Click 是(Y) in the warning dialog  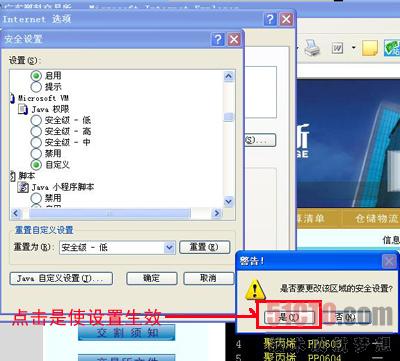pos(289,317)
